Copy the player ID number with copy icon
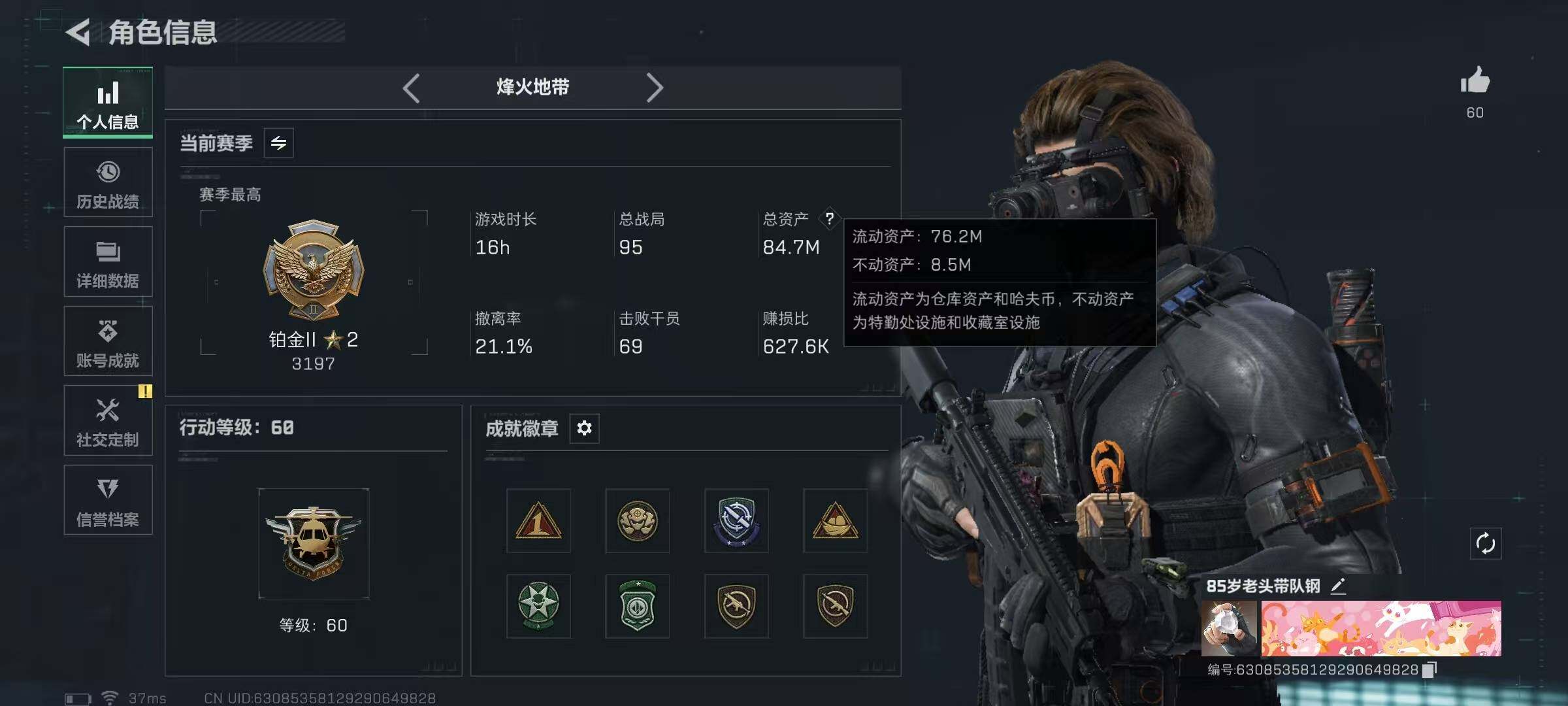 tap(1429, 669)
